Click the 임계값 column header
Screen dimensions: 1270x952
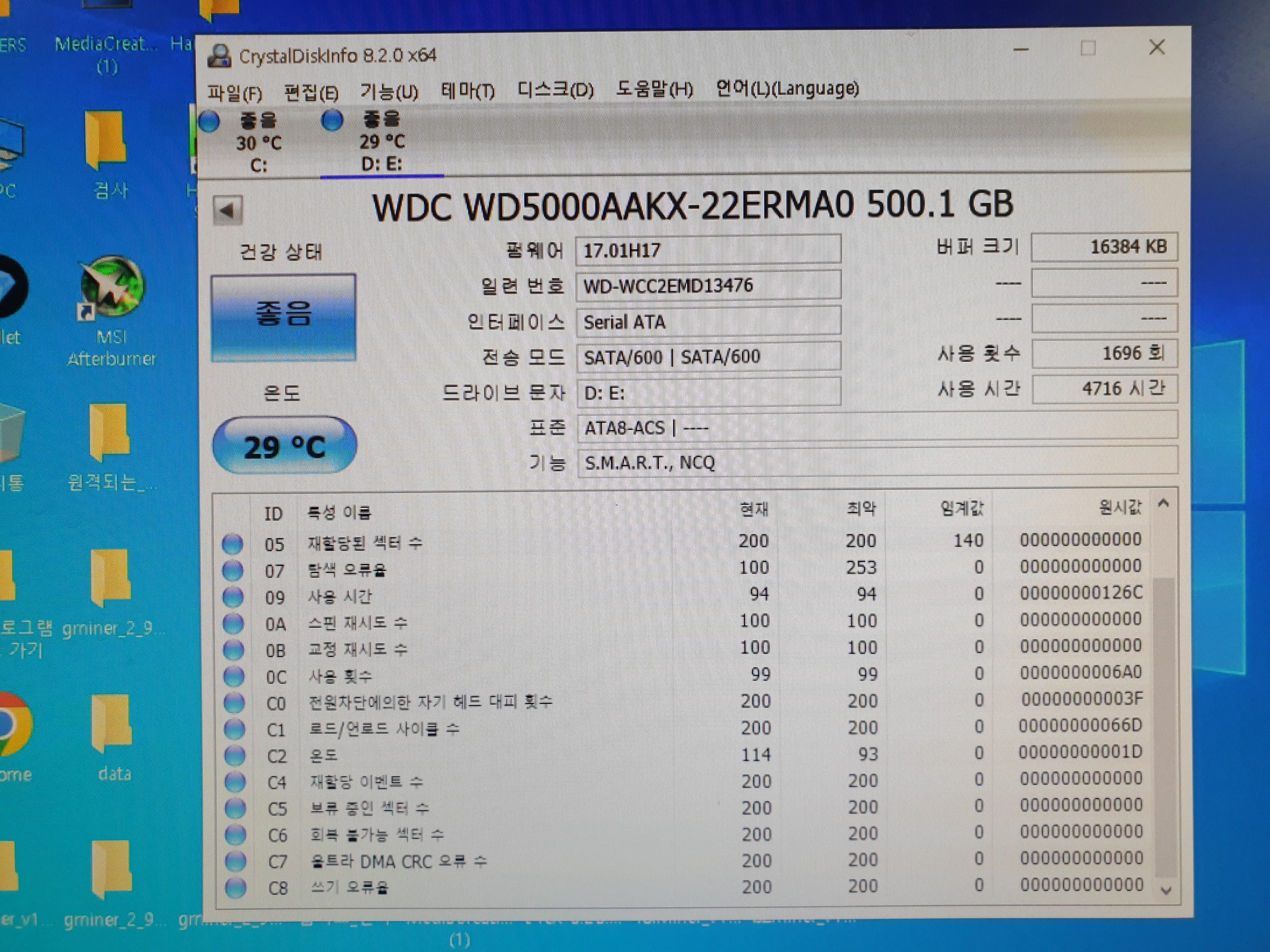tap(962, 508)
